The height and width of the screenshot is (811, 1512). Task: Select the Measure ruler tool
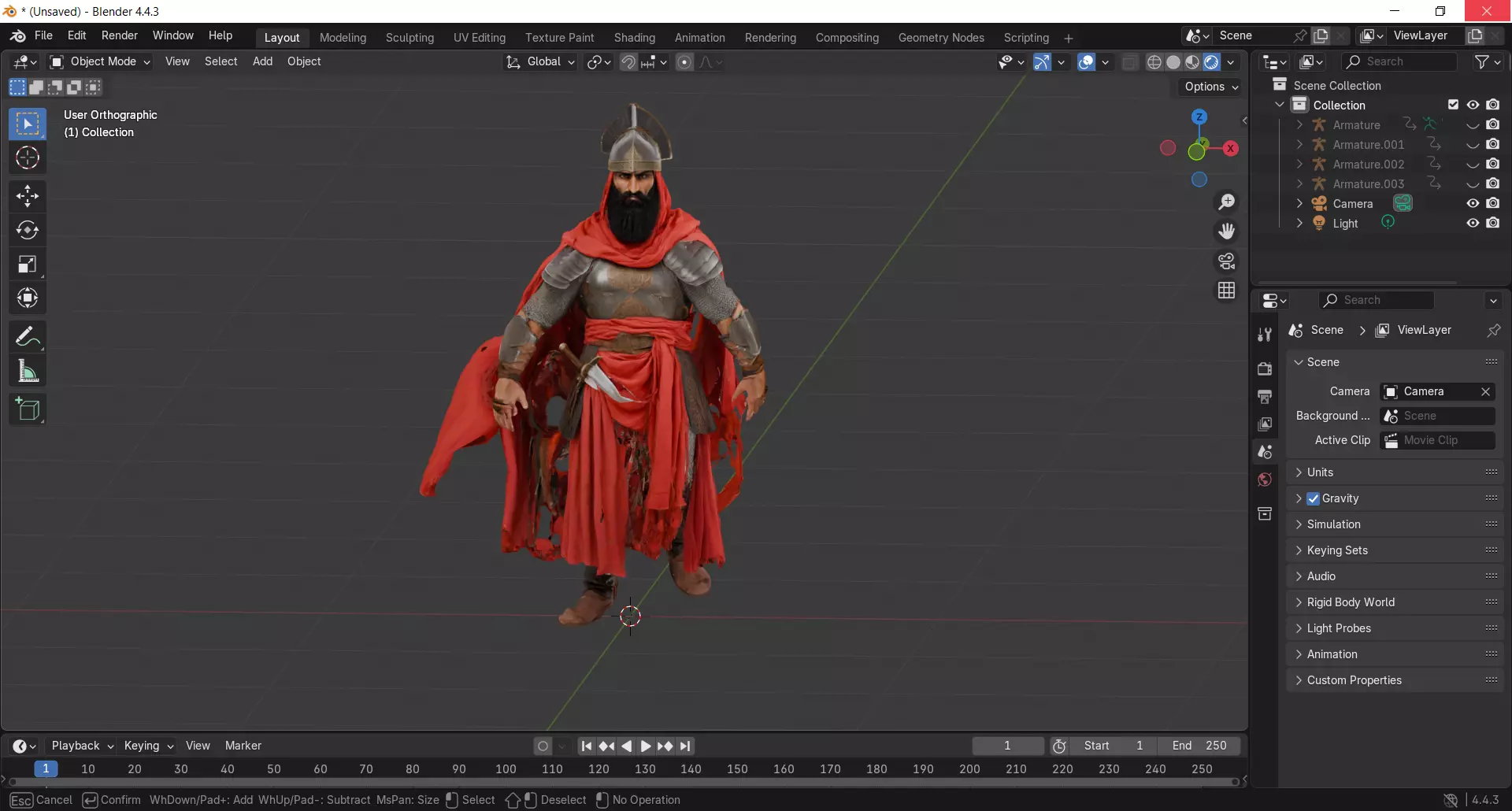(x=28, y=371)
